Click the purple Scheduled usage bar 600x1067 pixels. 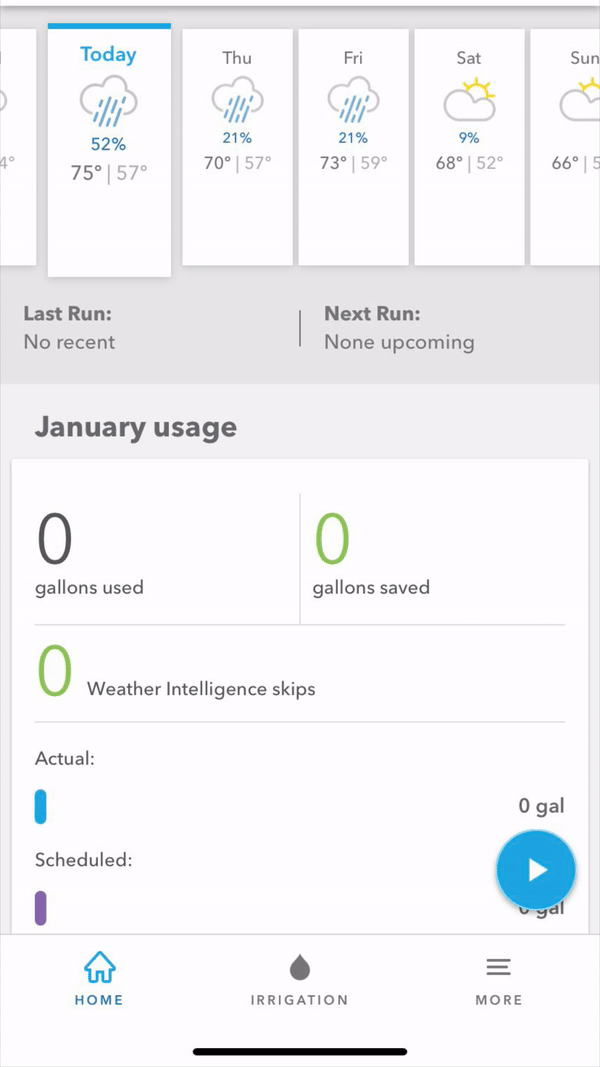pos(41,907)
